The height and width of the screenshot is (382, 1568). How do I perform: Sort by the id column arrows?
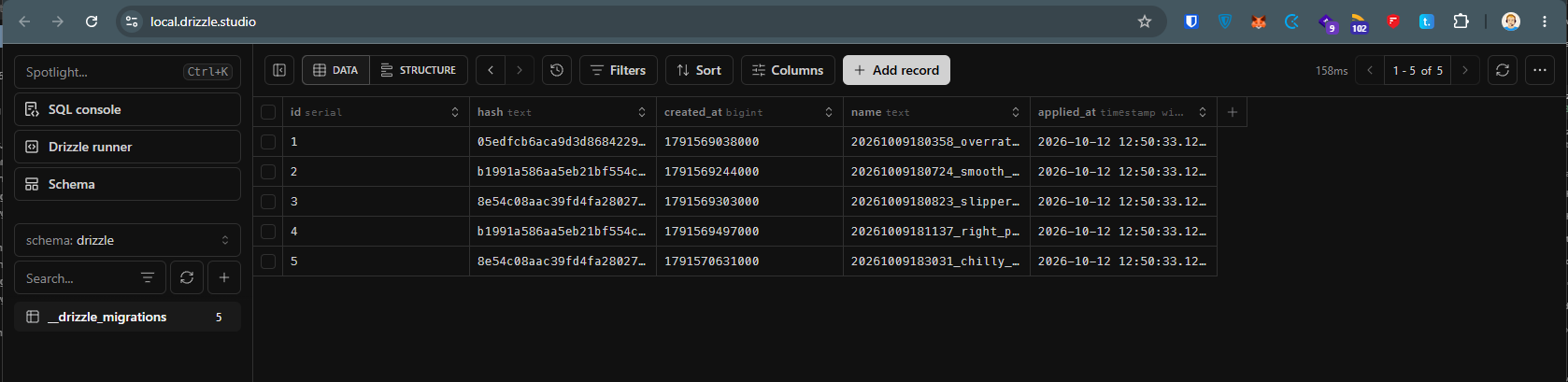pyautogui.click(x=455, y=112)
